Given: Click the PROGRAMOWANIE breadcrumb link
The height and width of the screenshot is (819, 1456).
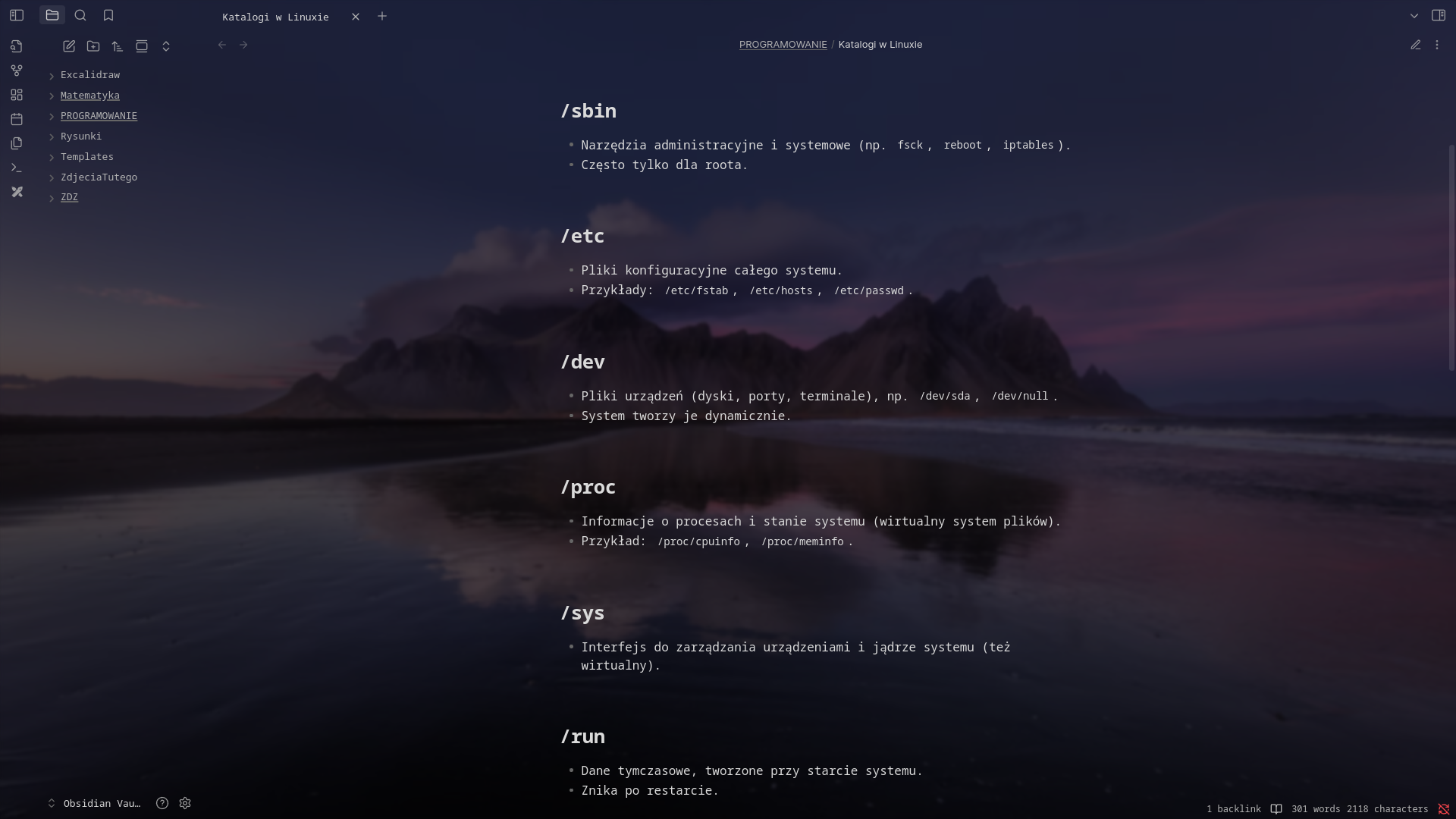Looking at the screenshot, I should pyautogui.click(x=783, y=45).
